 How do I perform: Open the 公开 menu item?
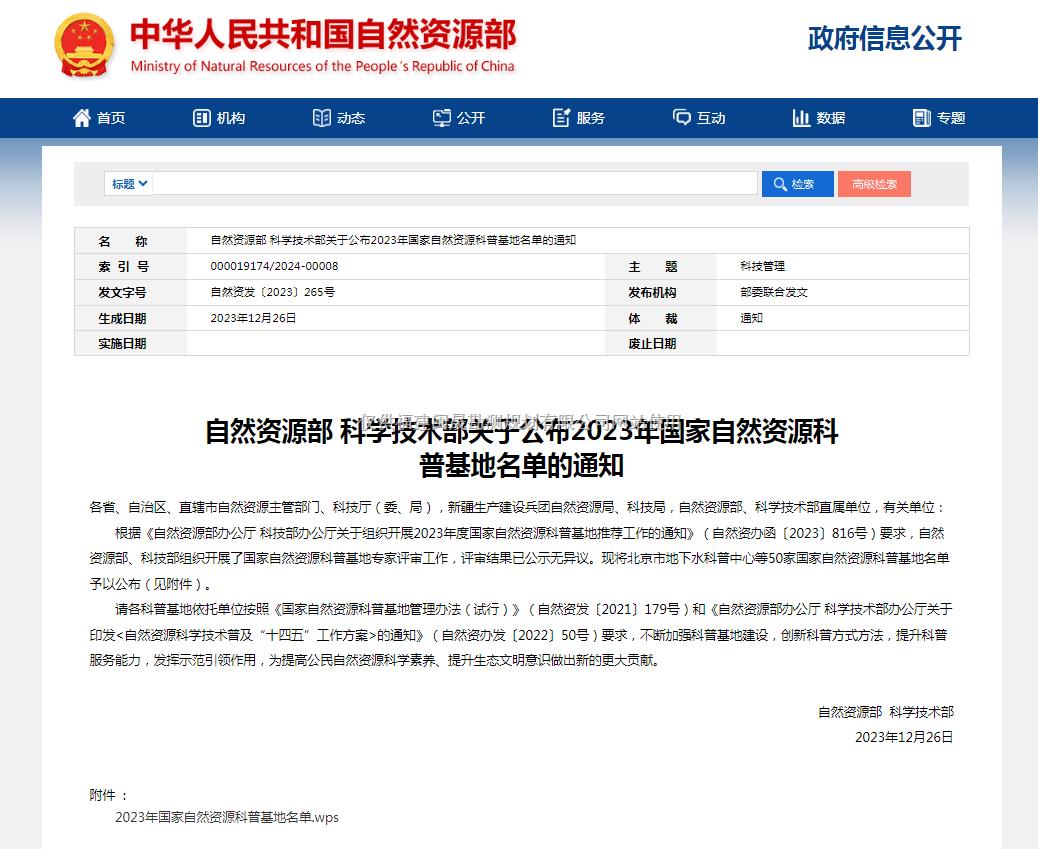(x=459, y=118)
